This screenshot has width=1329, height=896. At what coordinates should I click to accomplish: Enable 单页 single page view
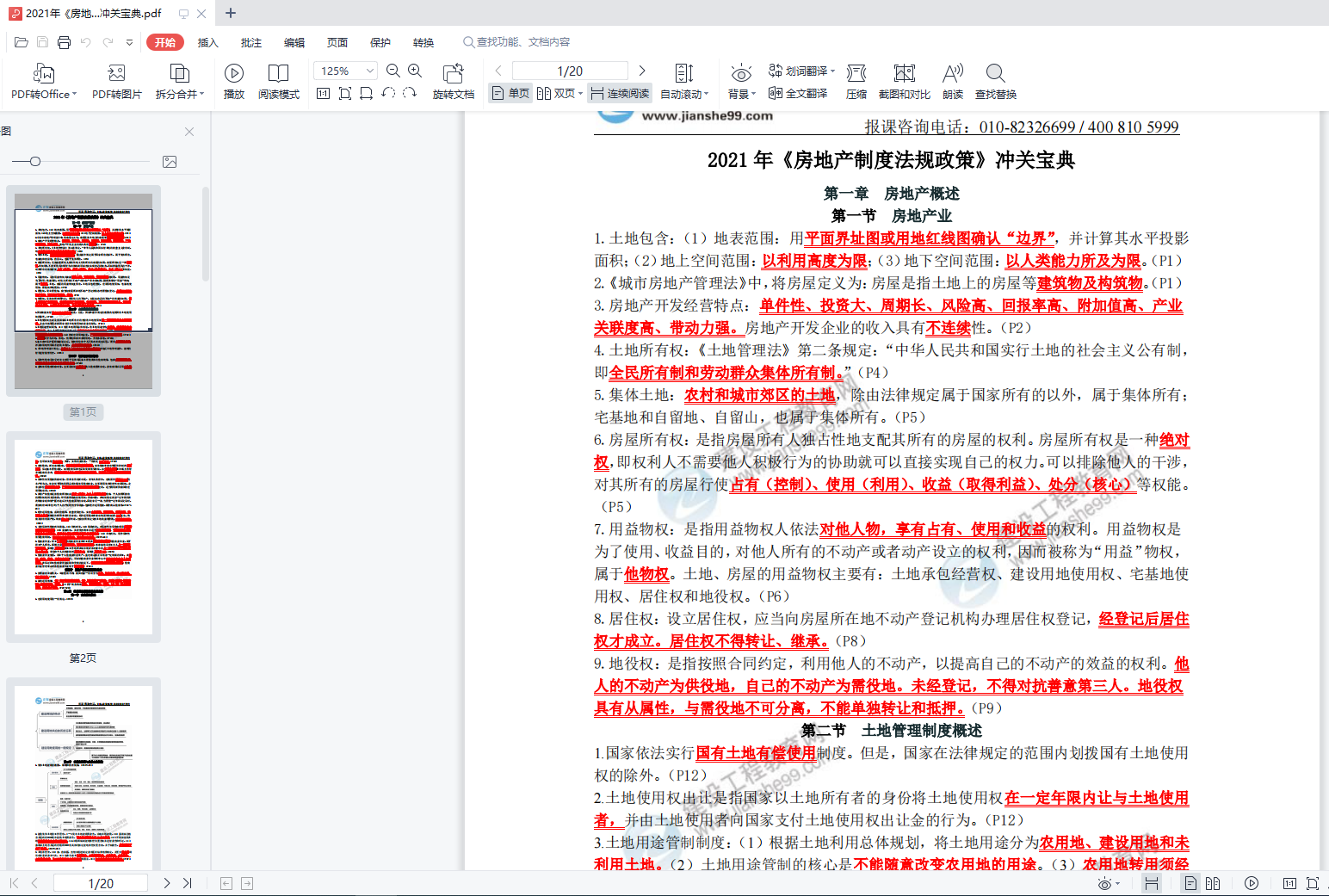[510, 93]
